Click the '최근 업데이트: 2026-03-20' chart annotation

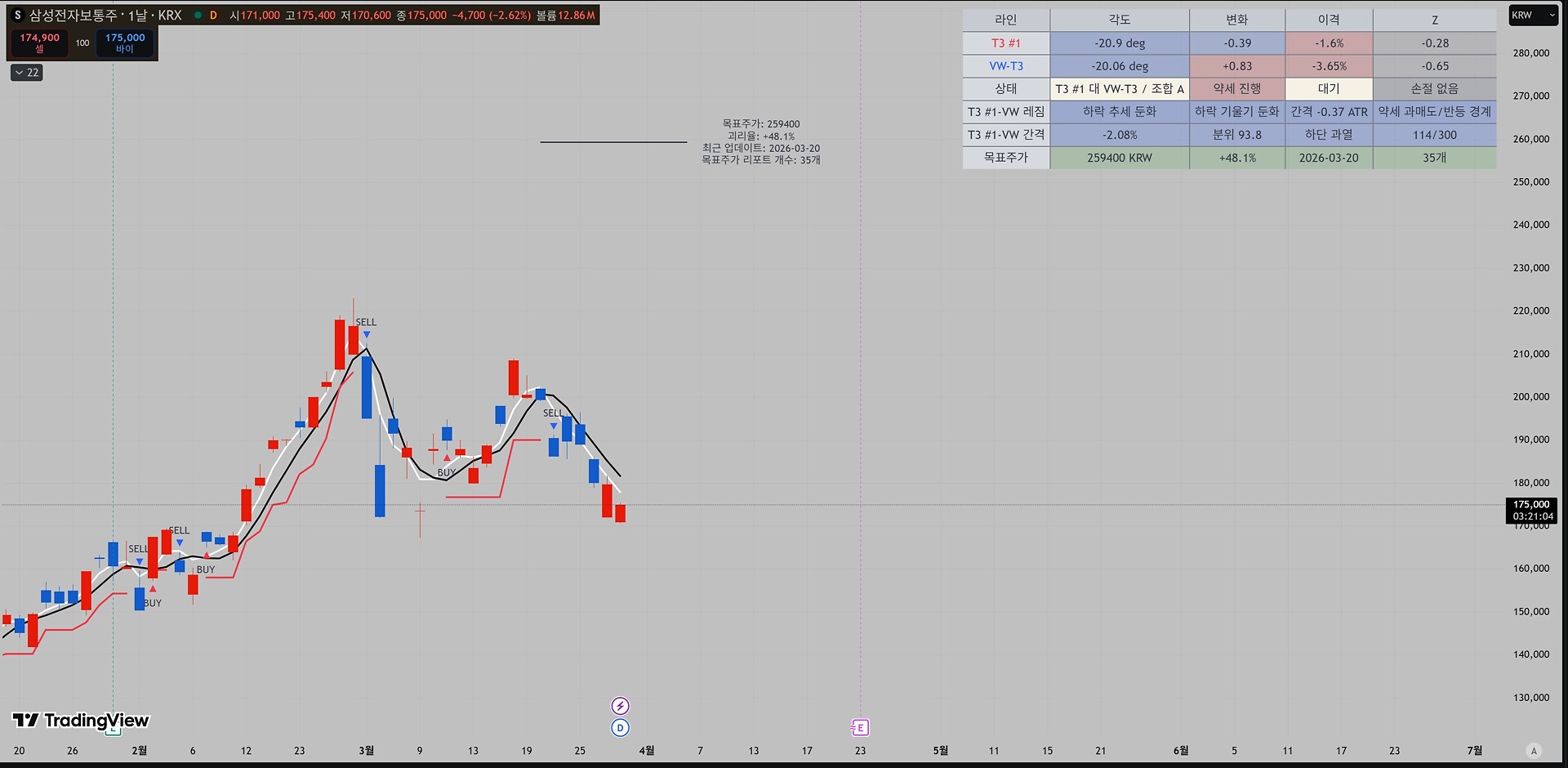[761, 148]
